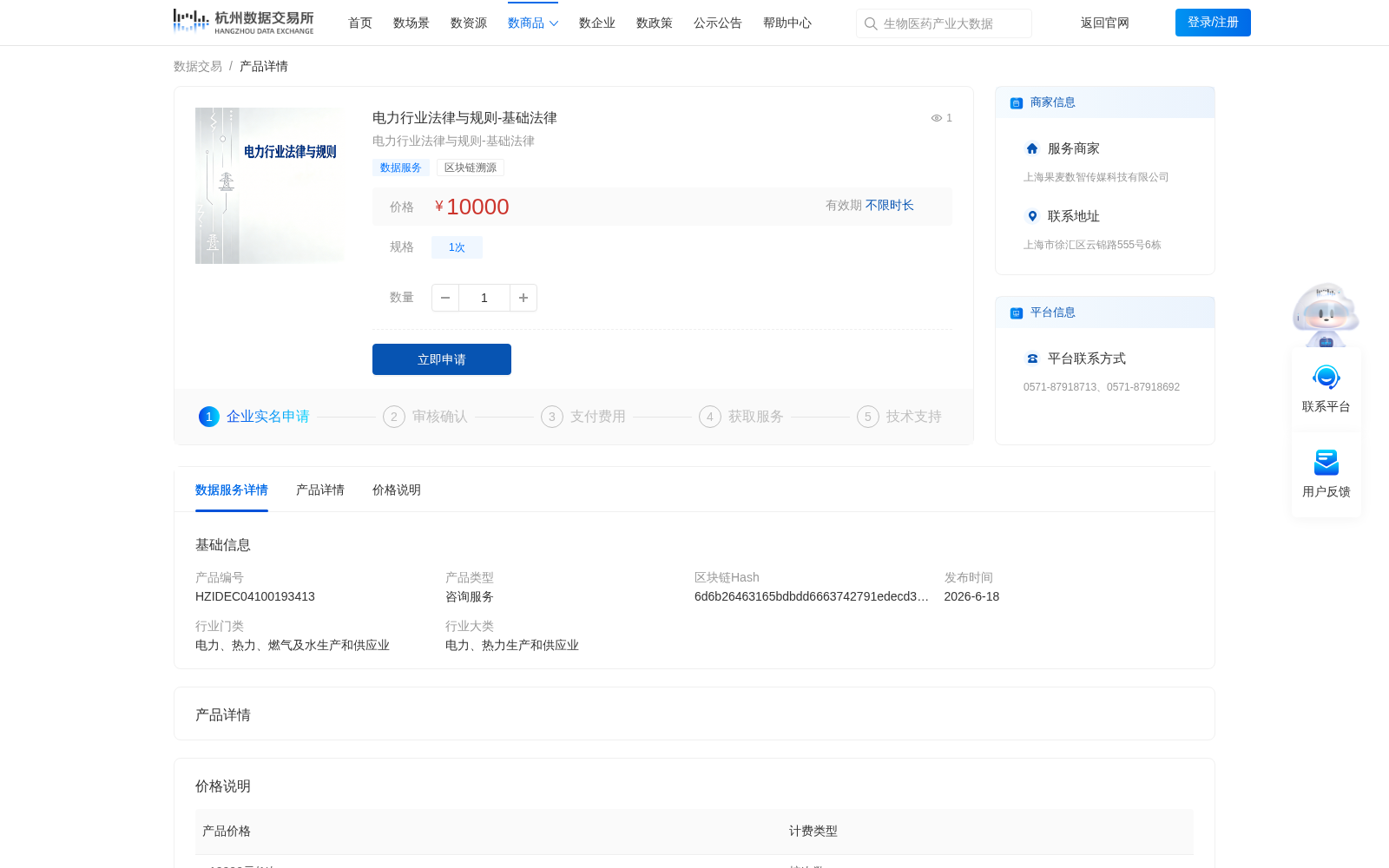Image resolution: width=1389 pixels, height=868 pixels.
Task: Click the 返回官网 link
Action: [x=1105, y=23]
